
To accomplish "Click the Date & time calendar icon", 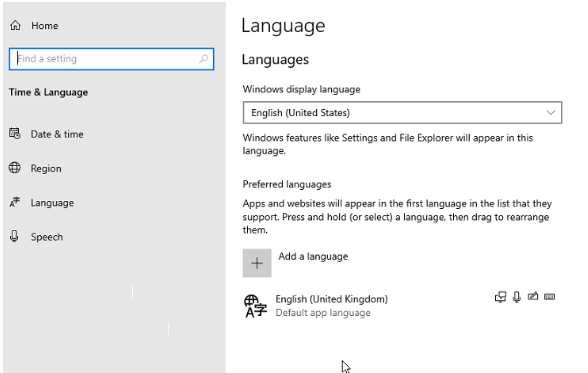I will (15, 133).
